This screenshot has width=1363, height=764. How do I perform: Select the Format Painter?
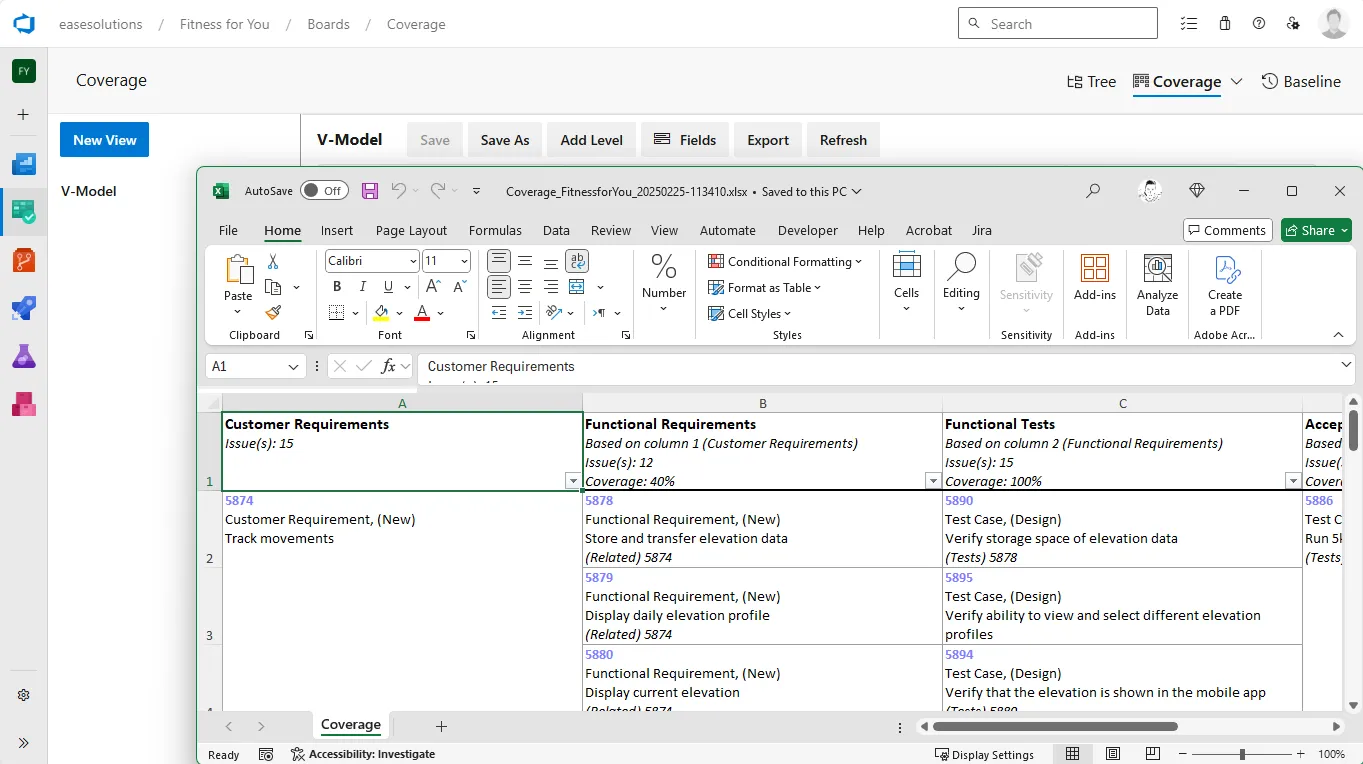coord(272,312)
